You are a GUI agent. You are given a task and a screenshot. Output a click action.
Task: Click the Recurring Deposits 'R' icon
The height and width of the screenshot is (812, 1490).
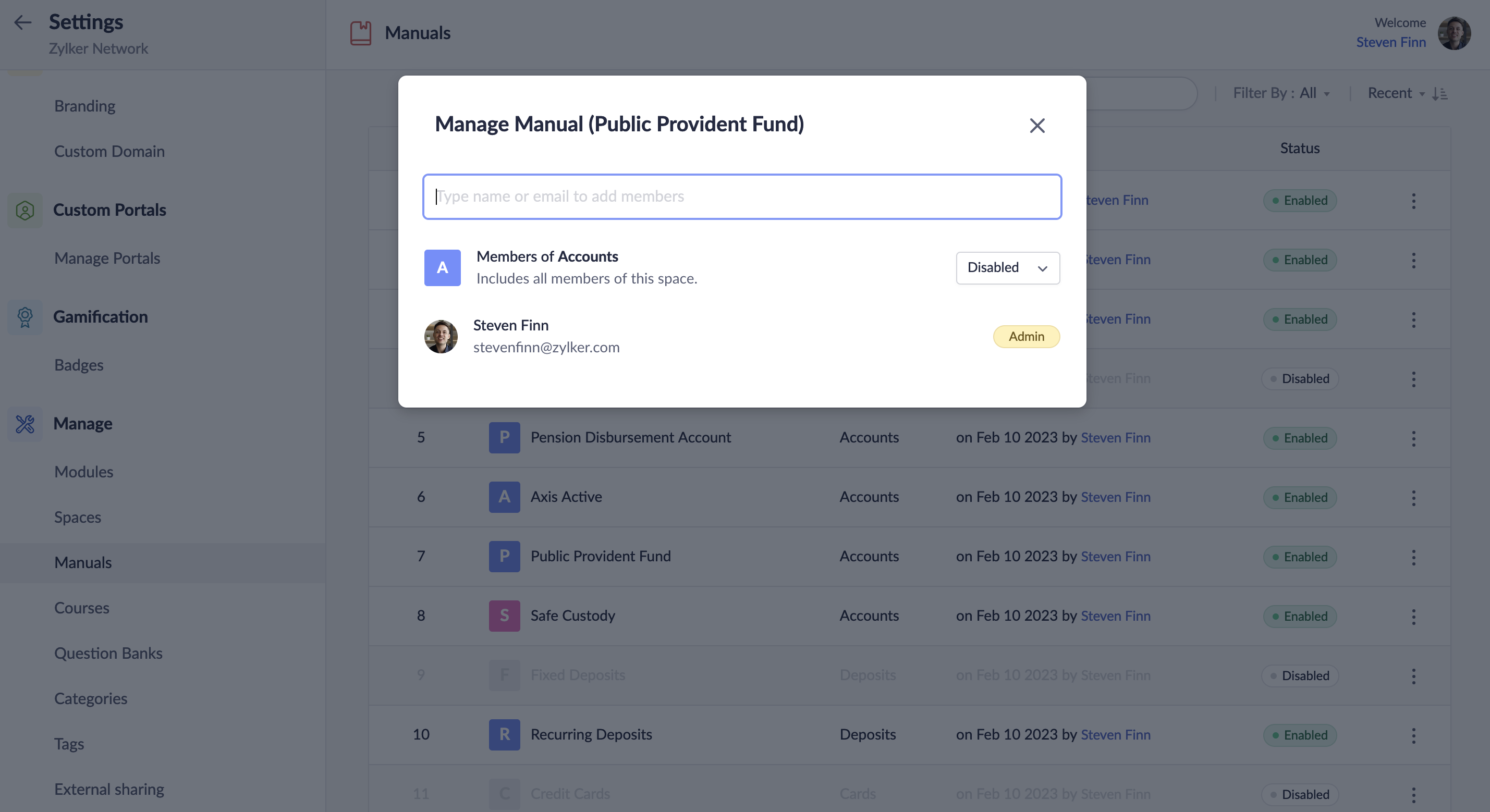pos(504,735)
